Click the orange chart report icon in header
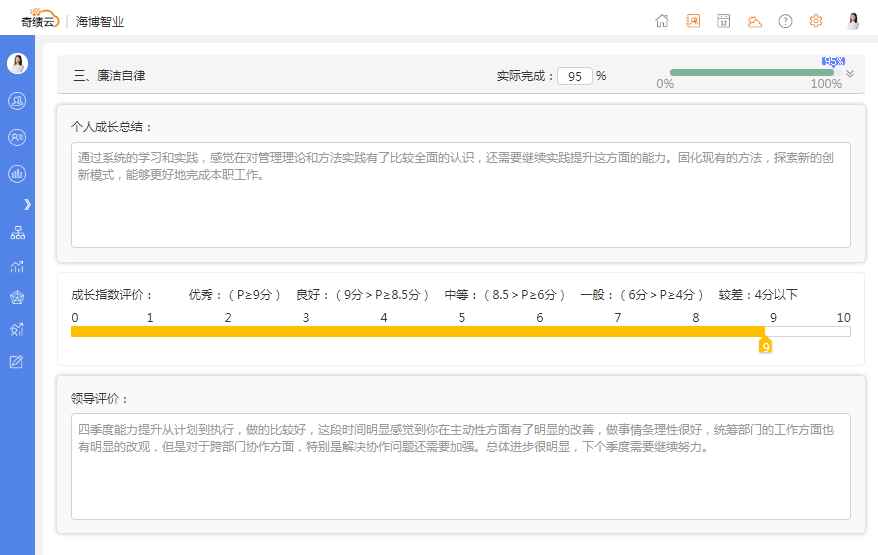Viewport: 878px width, 555px height. click(x=693, y=21)
